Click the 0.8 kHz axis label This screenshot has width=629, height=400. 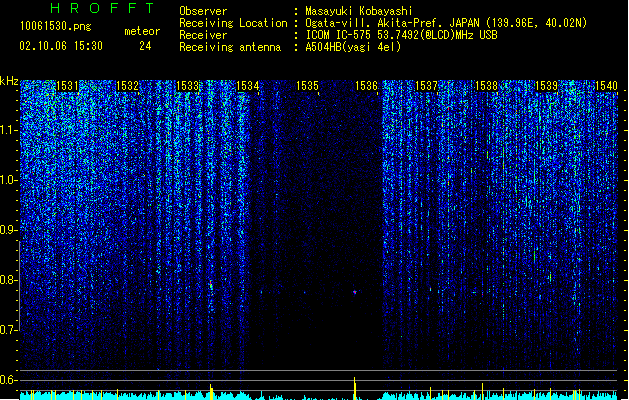click(8, 280)
